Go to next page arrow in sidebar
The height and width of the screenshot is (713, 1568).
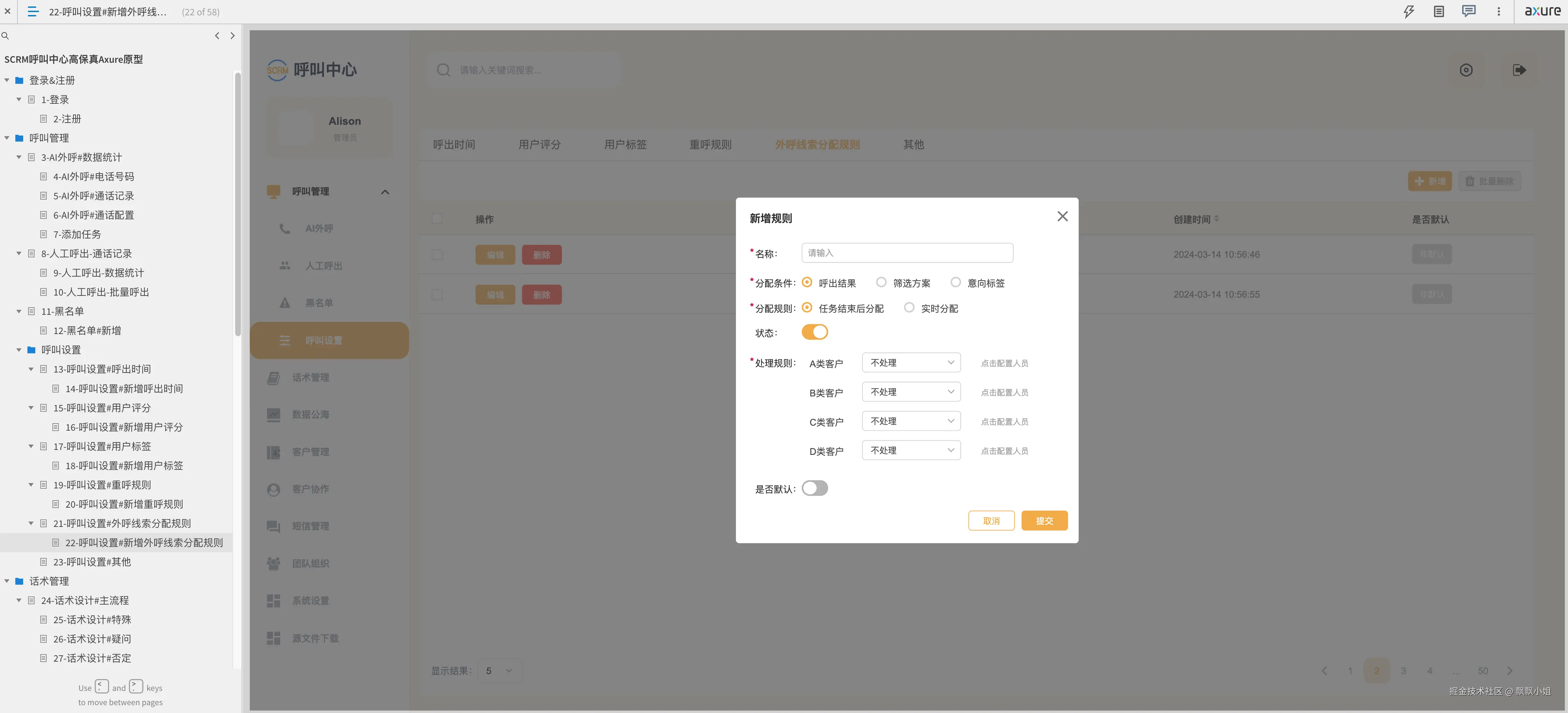[232, 36]
